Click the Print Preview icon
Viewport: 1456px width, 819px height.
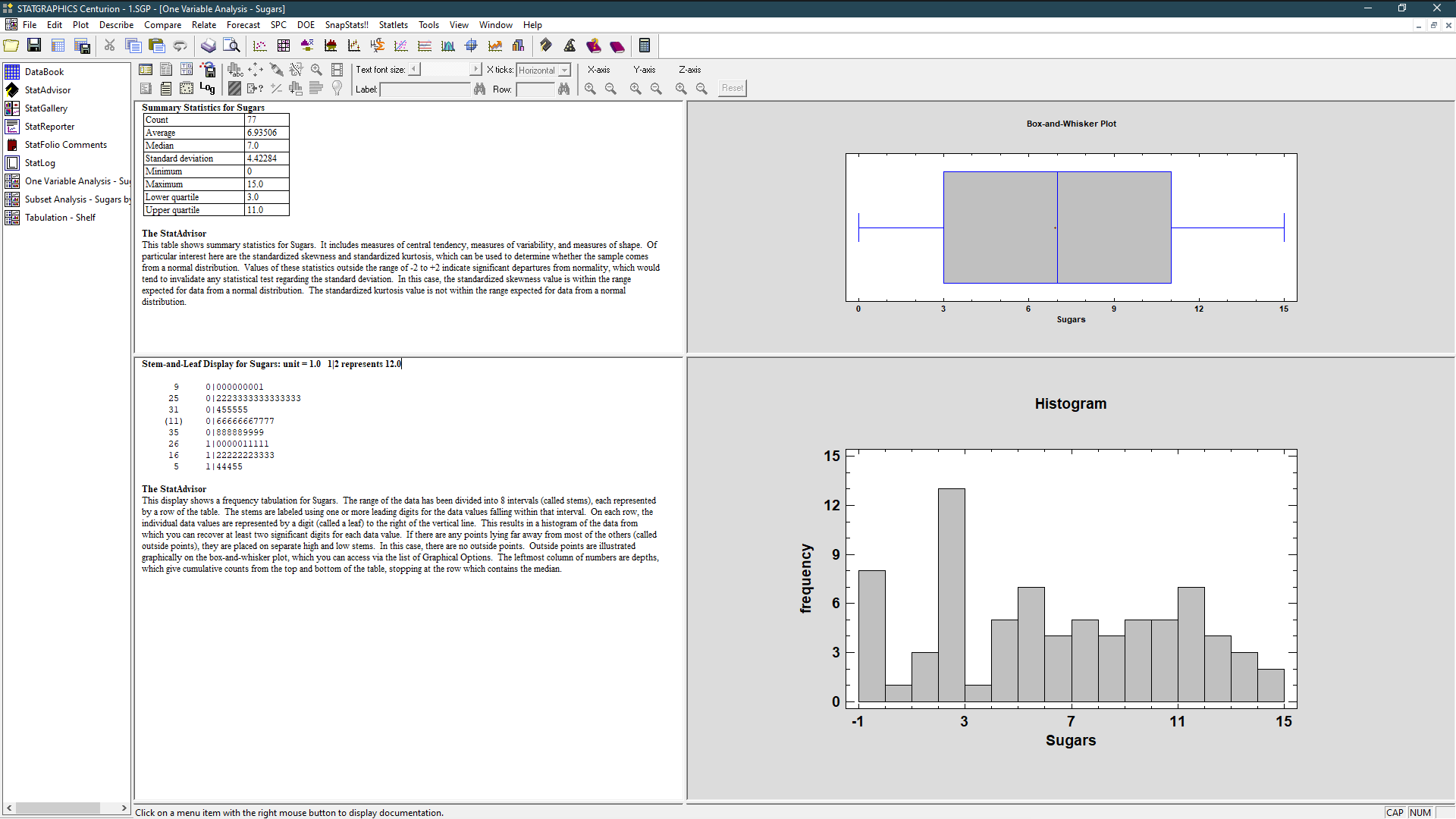231,45
